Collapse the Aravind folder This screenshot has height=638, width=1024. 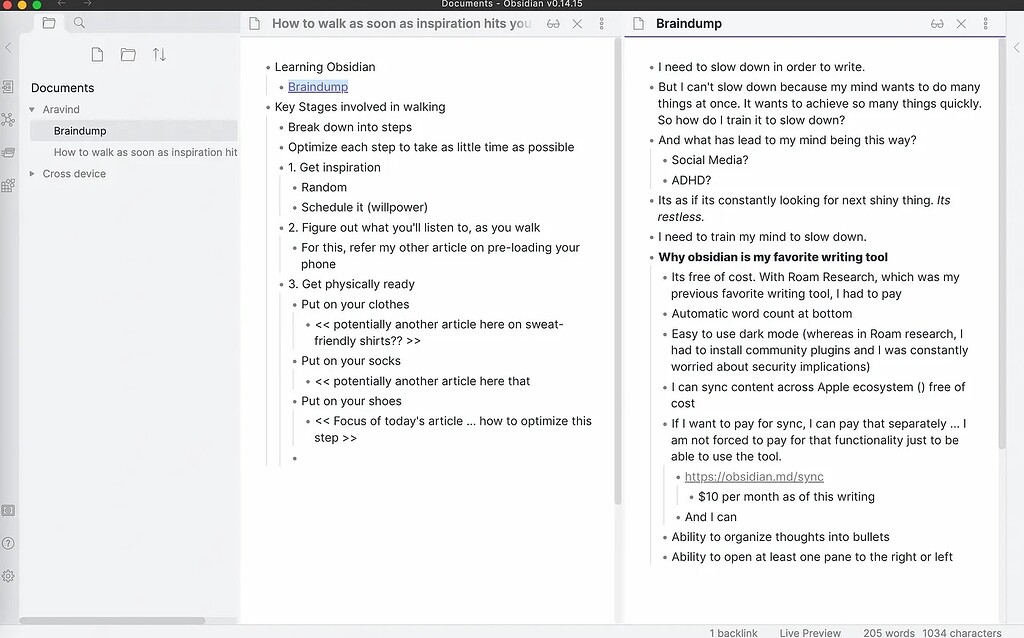(31, 109)
